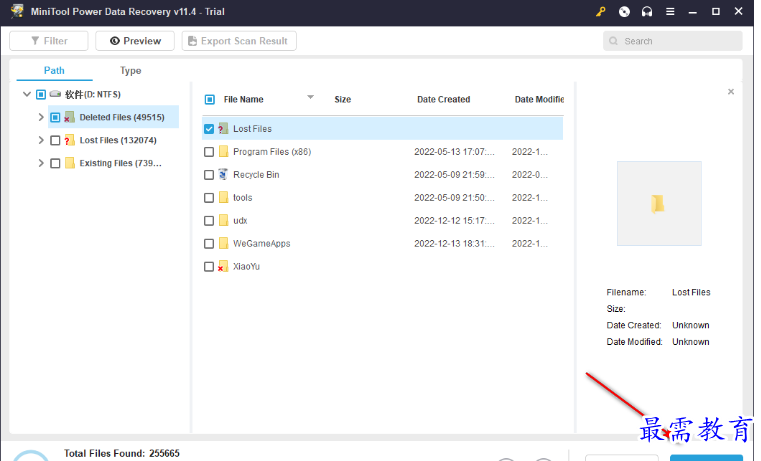Click into the Search field
Image resolution: width=761 pixels, height=461 pixels.
coord(673,41)
